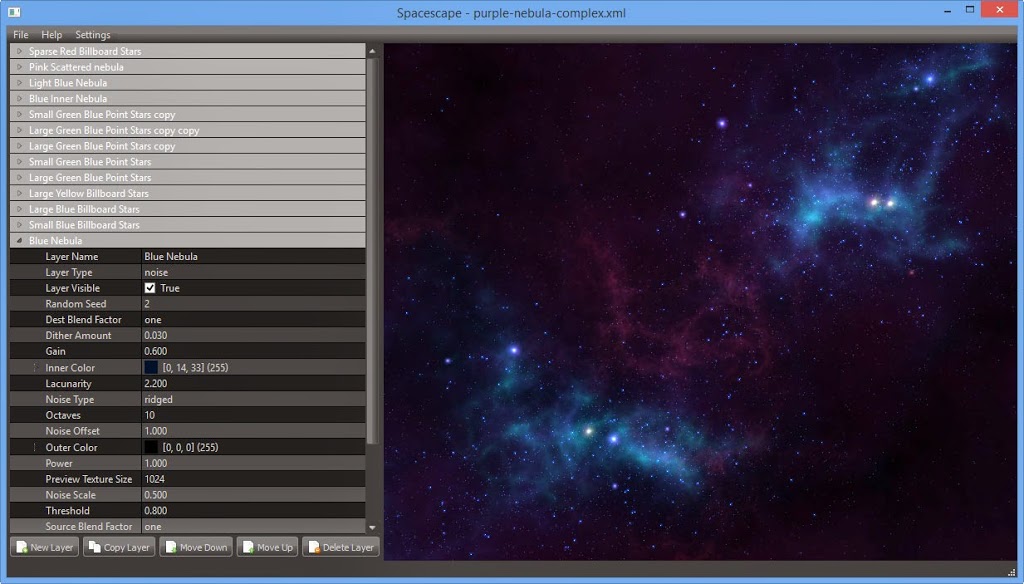Expand the Large Blue Billboard Stars layer
Image resolution: width=1024 pixels, height=584 pixels.
click(19, 209)
